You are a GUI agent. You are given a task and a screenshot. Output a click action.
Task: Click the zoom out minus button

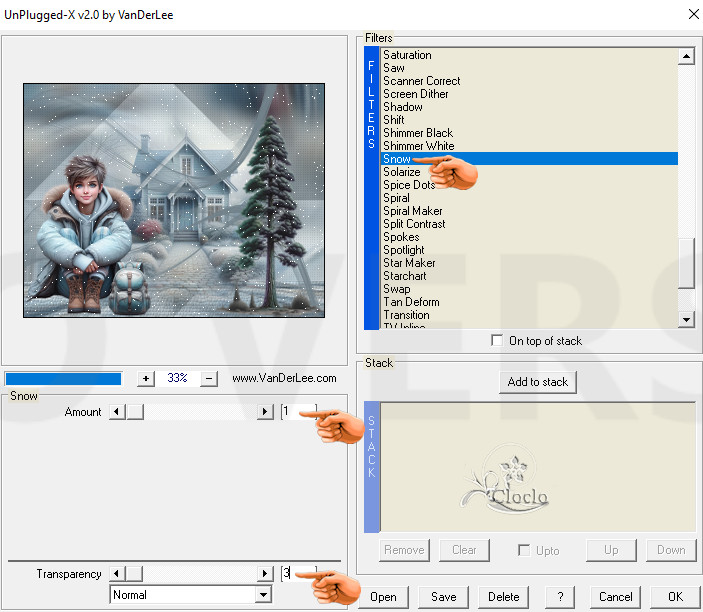coord(209,379)
